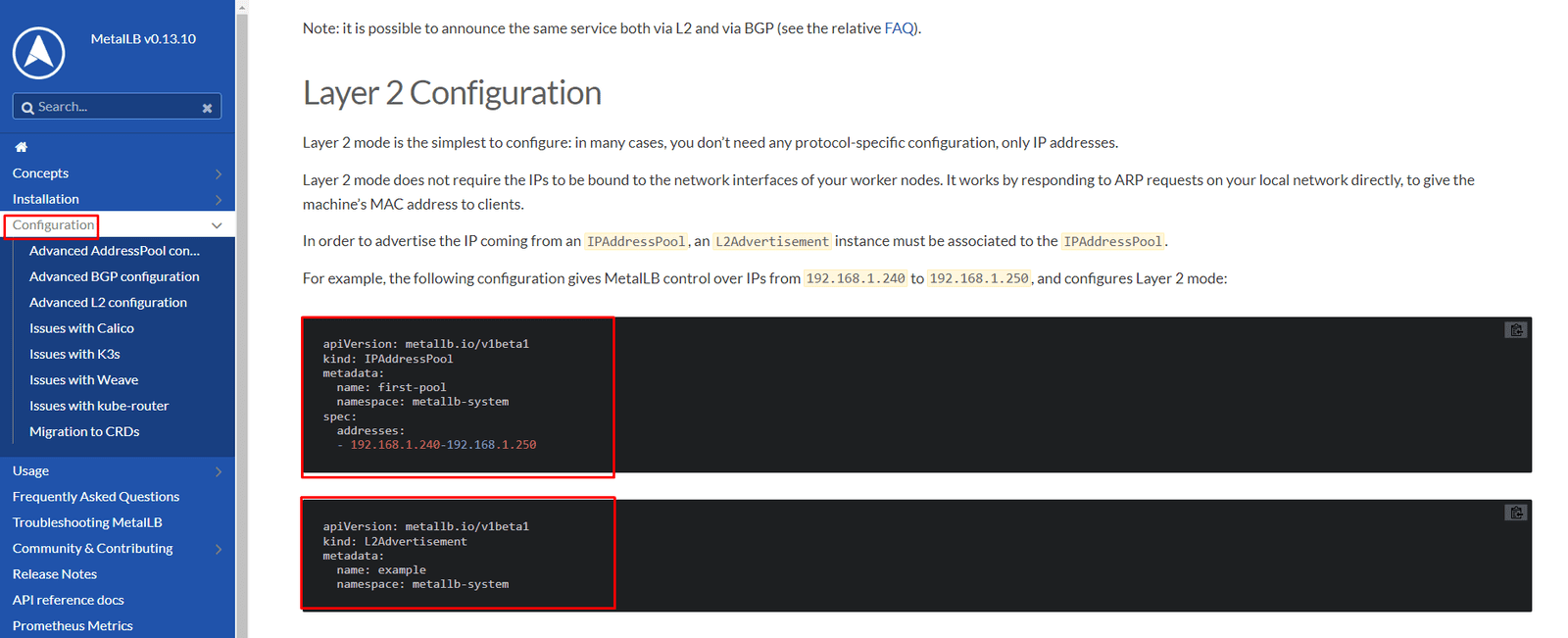1568x638 pixels.
Task: Open Issues with Weave page
Action: pyautogui.click(x=83, y=380)
